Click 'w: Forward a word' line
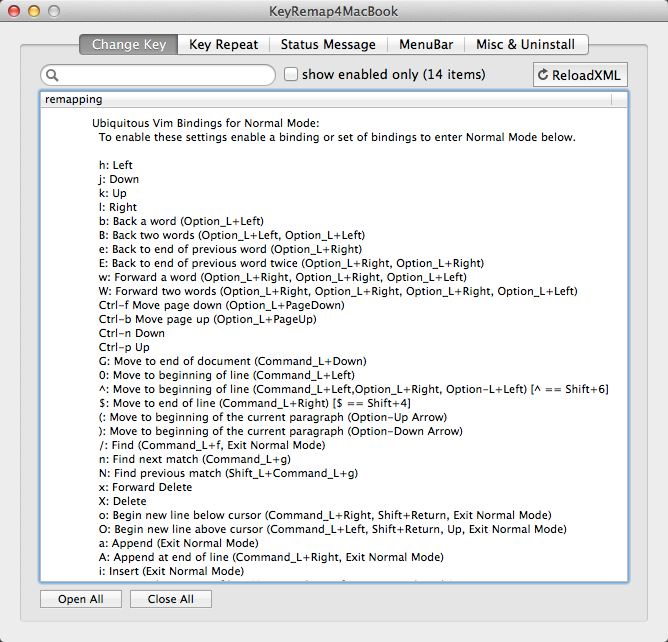 (282, 277)
